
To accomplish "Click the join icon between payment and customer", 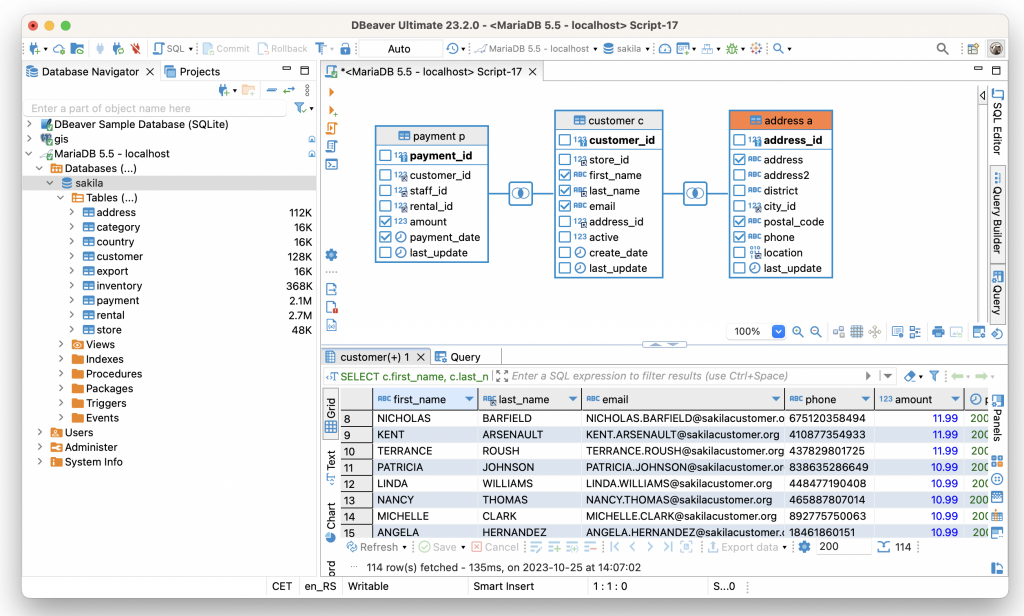I will point(520,193).
